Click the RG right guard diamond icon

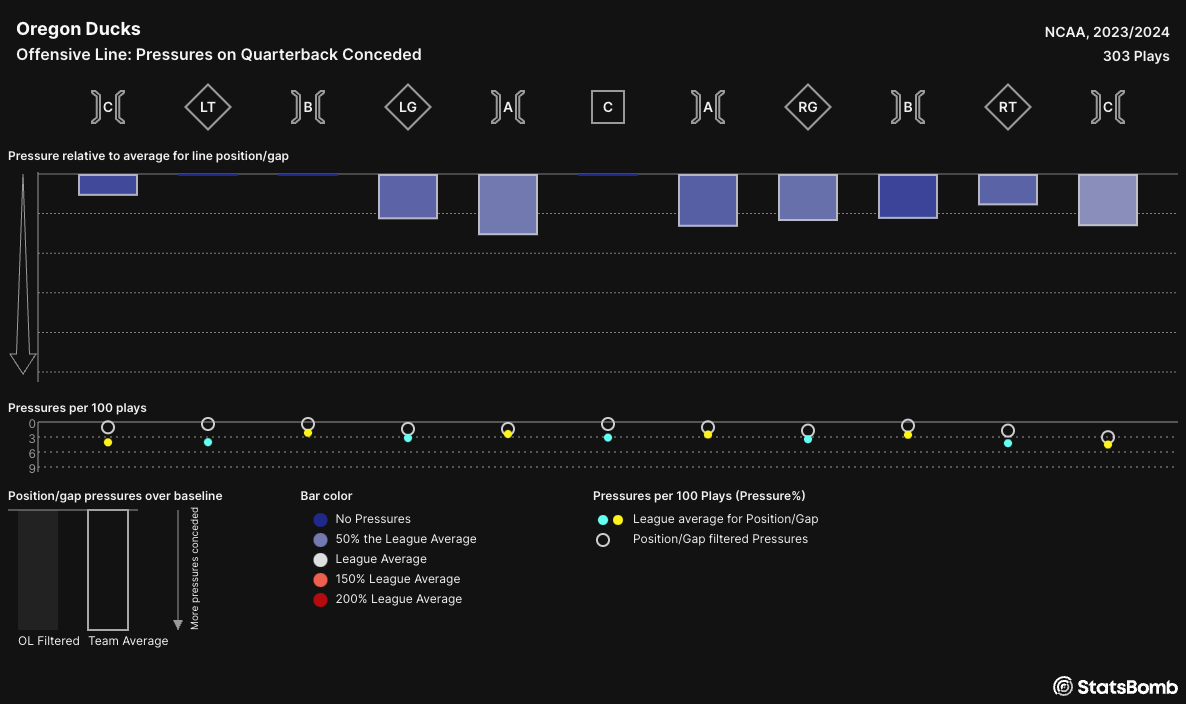click(x=808, y=107)
